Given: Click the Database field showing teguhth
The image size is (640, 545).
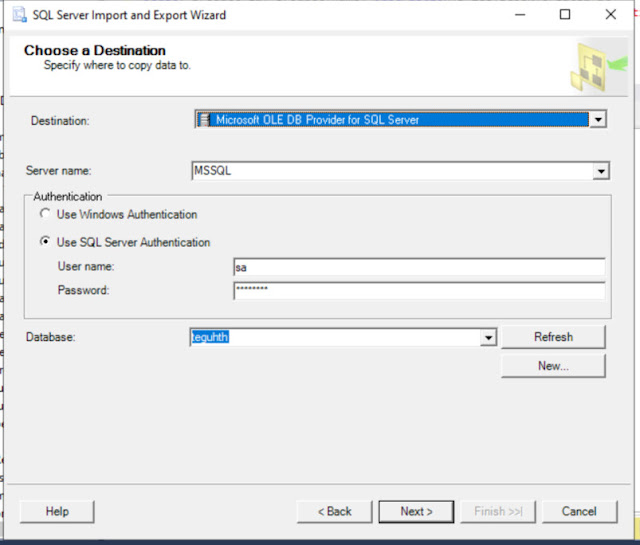Looking at the screenshot, I should click(343, 337).
